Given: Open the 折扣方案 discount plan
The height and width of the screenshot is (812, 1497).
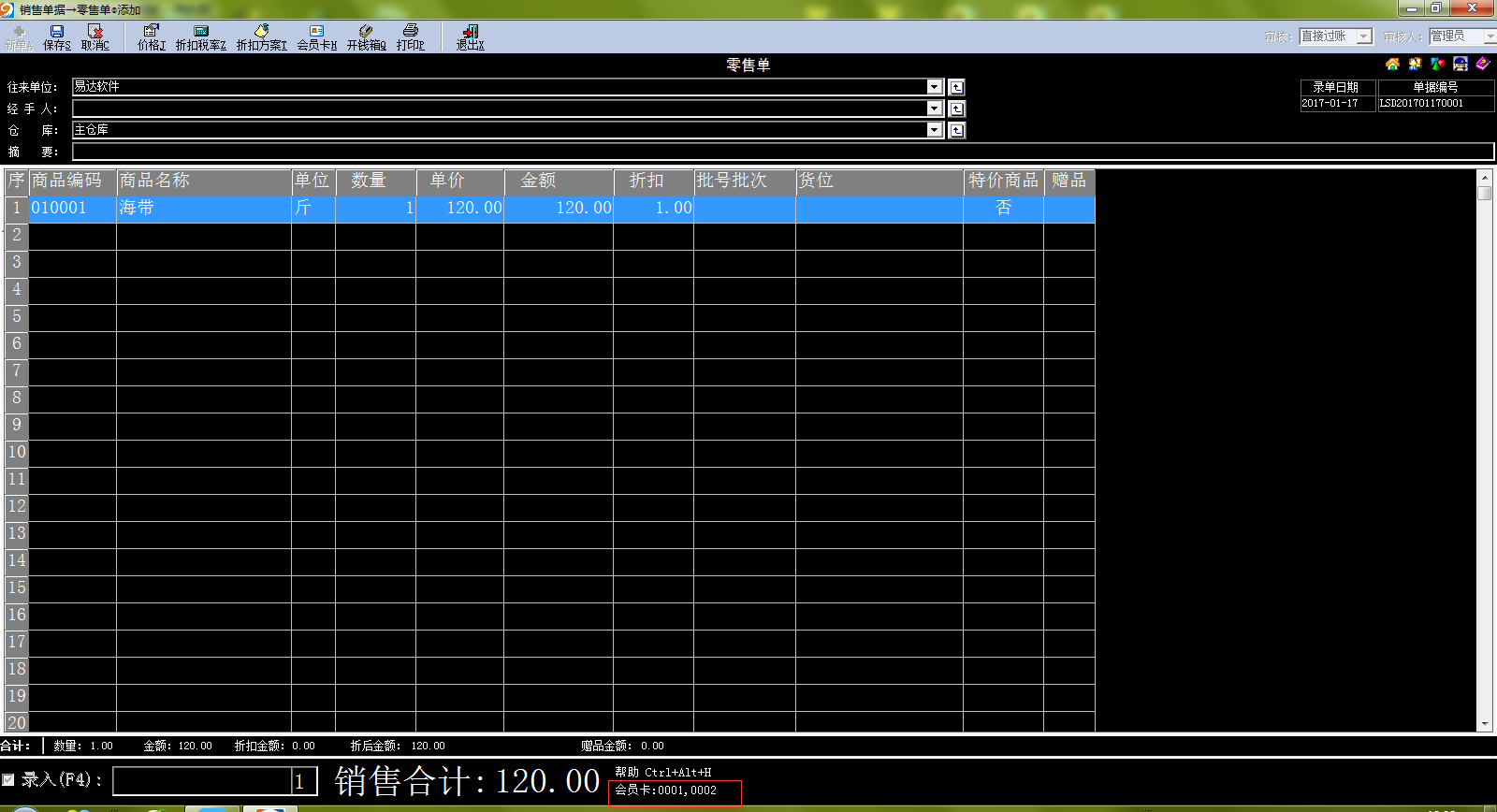Looking at the screenshot, I should (261, 36).
